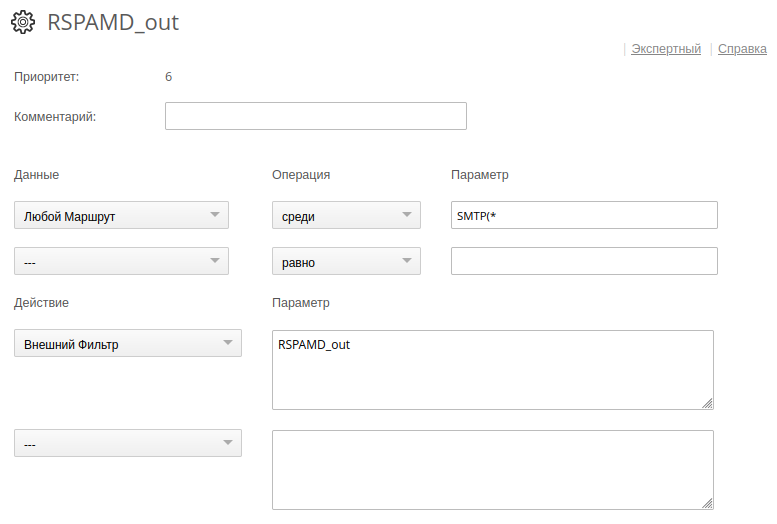Click resize handle of RSPAMD_out textarea
Viewport: 777px width, 524px height.
point(707,403)
